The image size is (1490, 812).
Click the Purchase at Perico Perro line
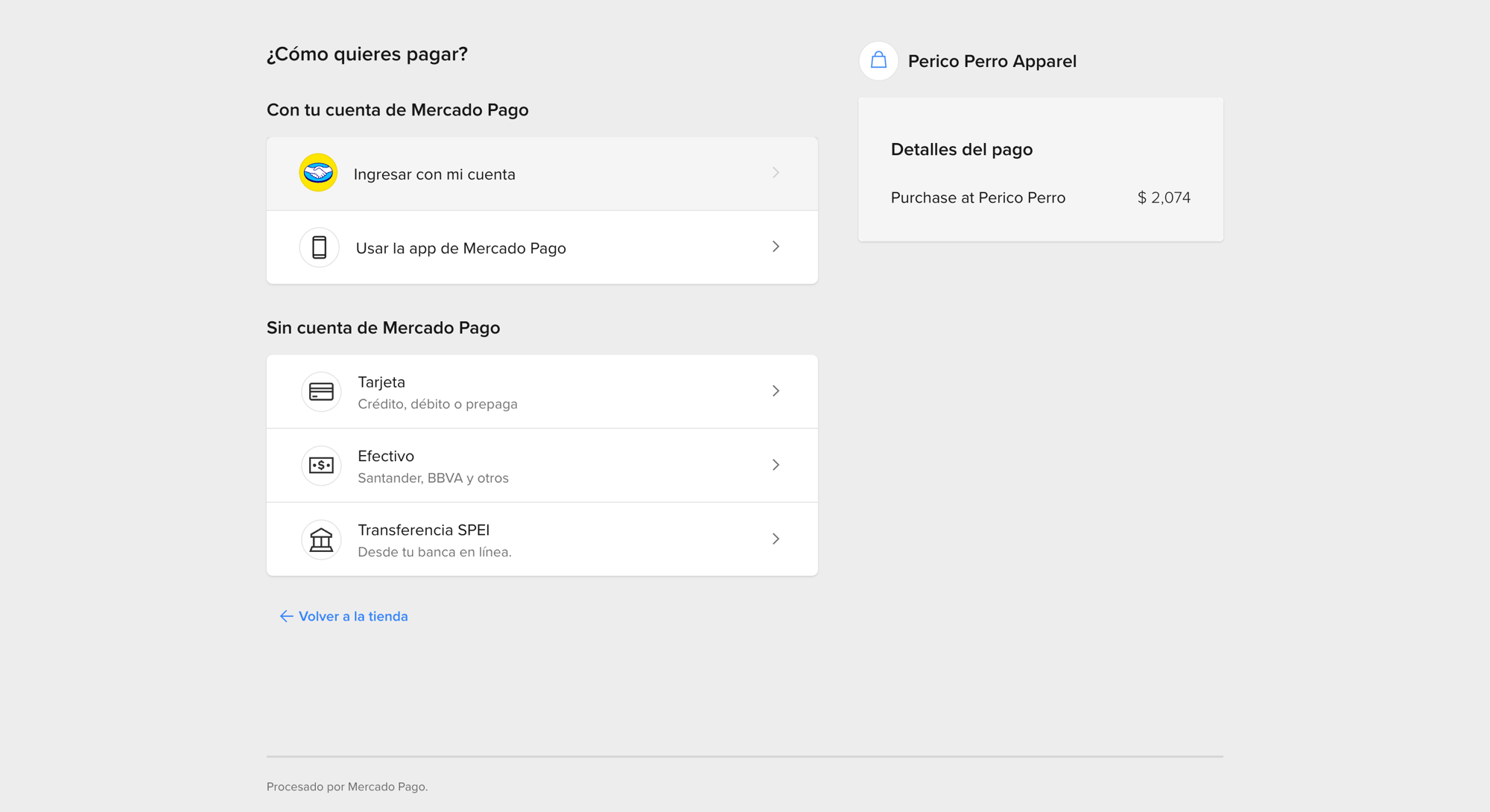(978, 197)
